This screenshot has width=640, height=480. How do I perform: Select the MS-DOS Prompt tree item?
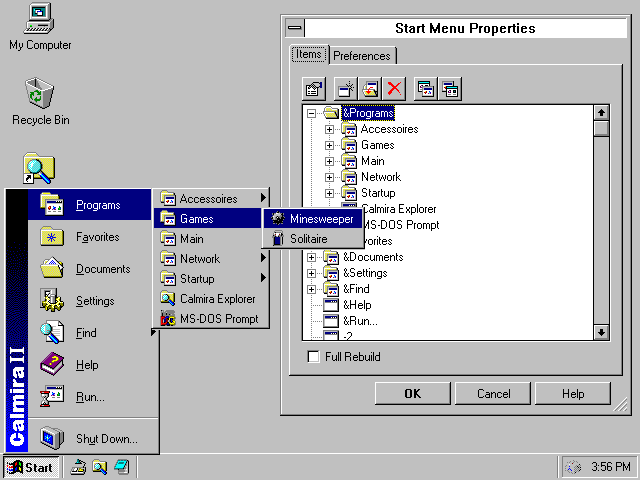pos(400,225)
